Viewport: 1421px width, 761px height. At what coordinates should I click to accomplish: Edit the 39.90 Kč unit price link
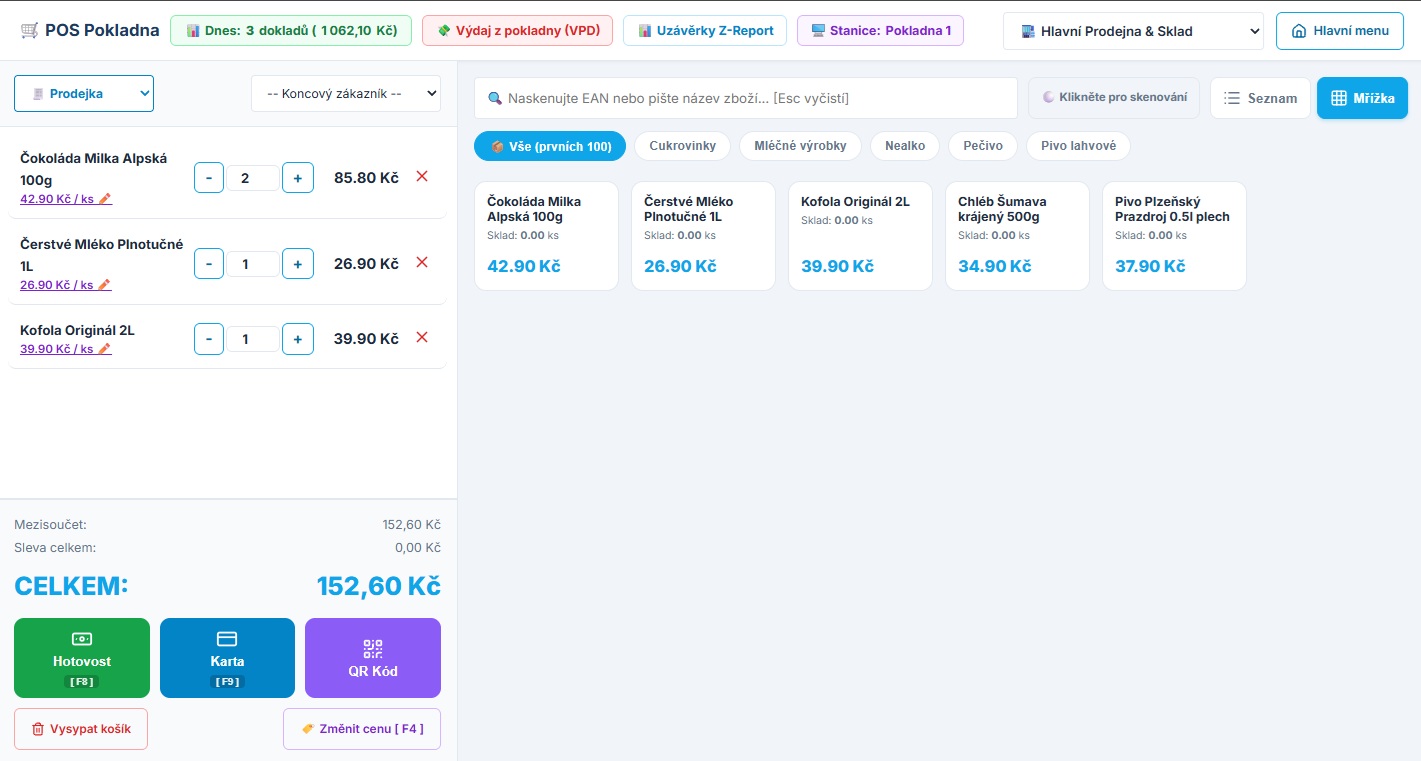[x=66, y=349]
